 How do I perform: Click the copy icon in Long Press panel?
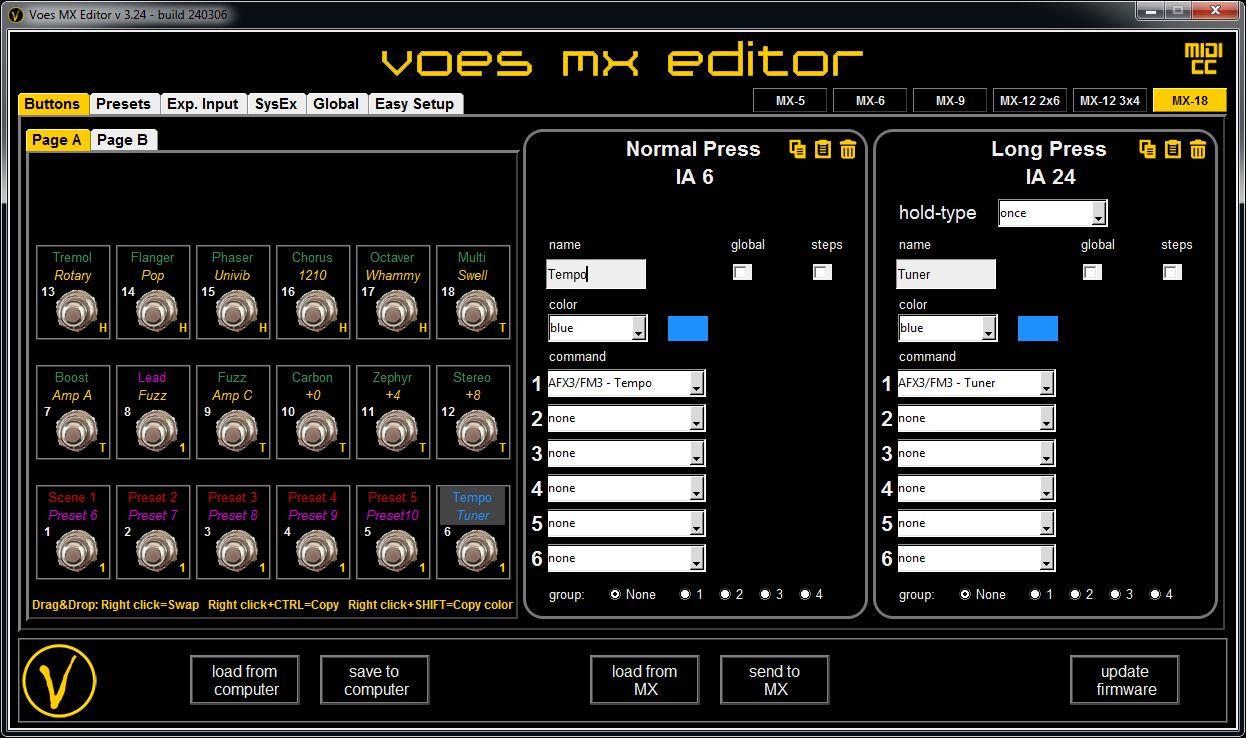1147,149
